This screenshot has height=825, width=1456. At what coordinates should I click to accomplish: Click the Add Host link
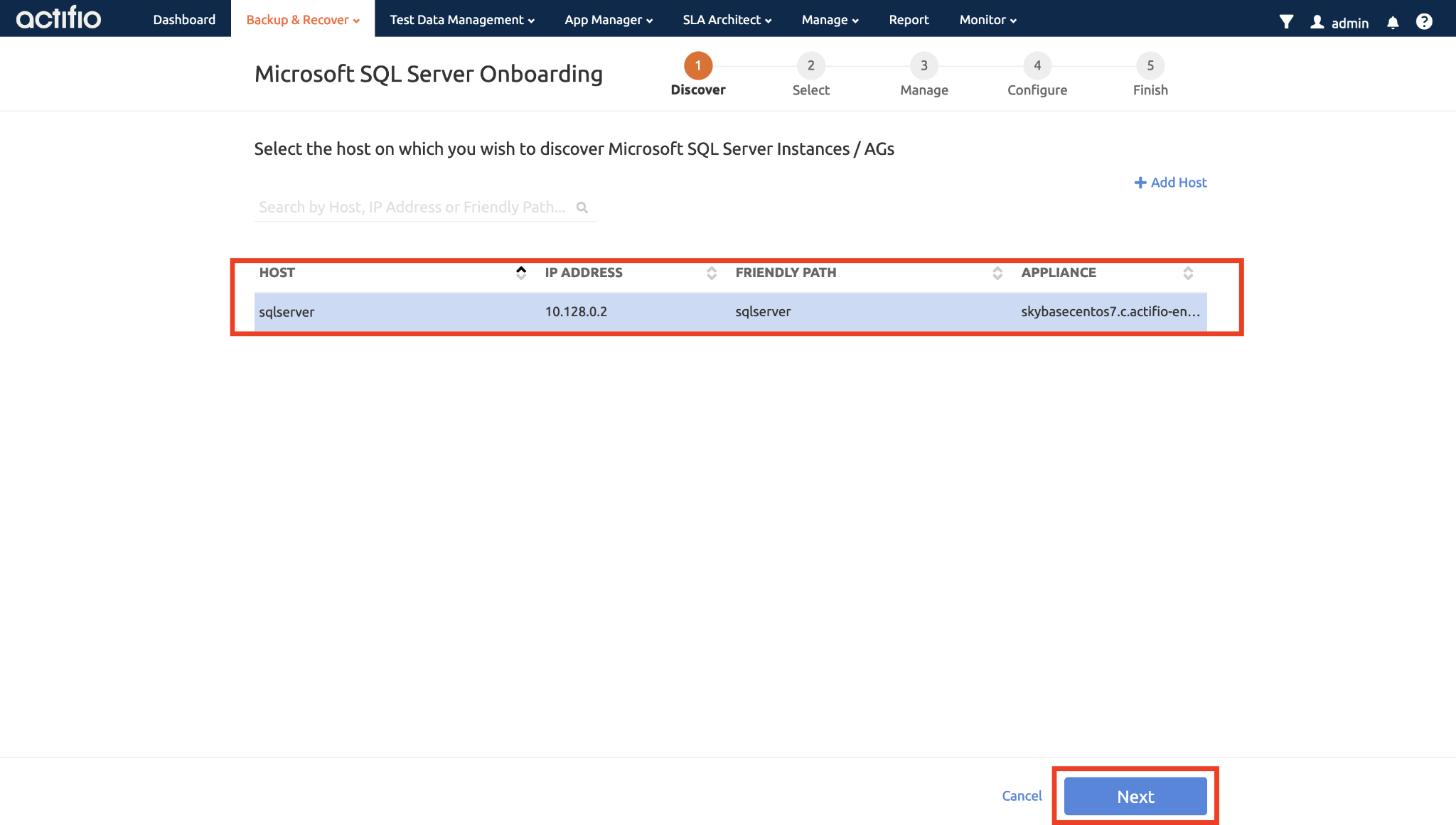(1170, 183)
